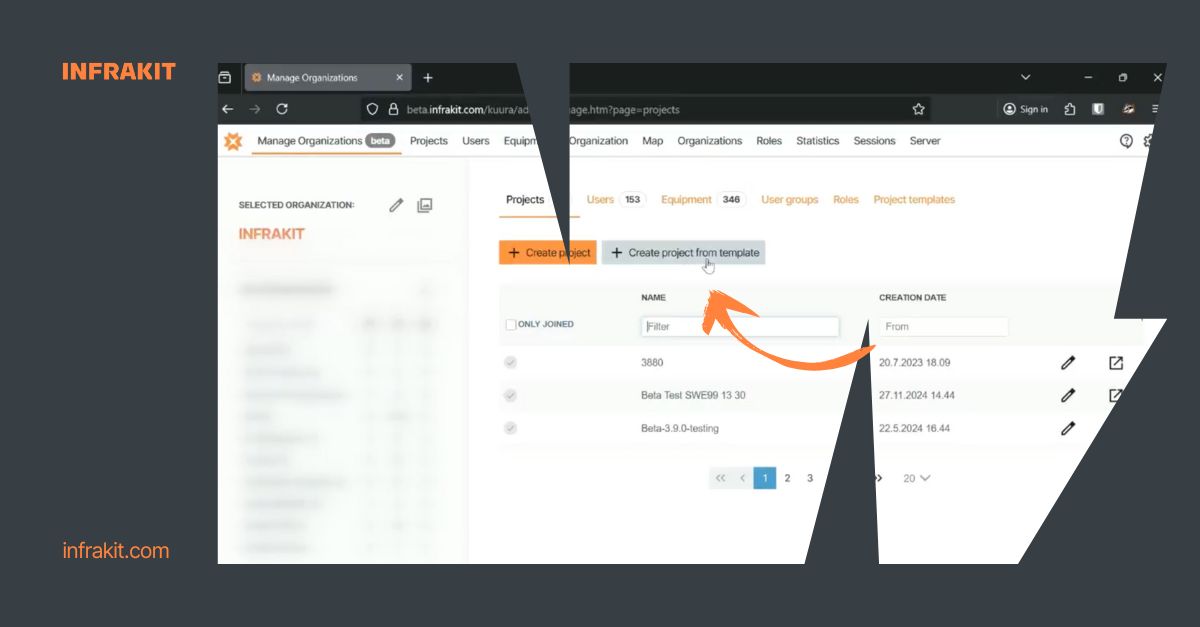Image resolution: width=1200 pixels, height=627 pixels.
Task: Click the browser forward arrow
Action: [254, 109]
